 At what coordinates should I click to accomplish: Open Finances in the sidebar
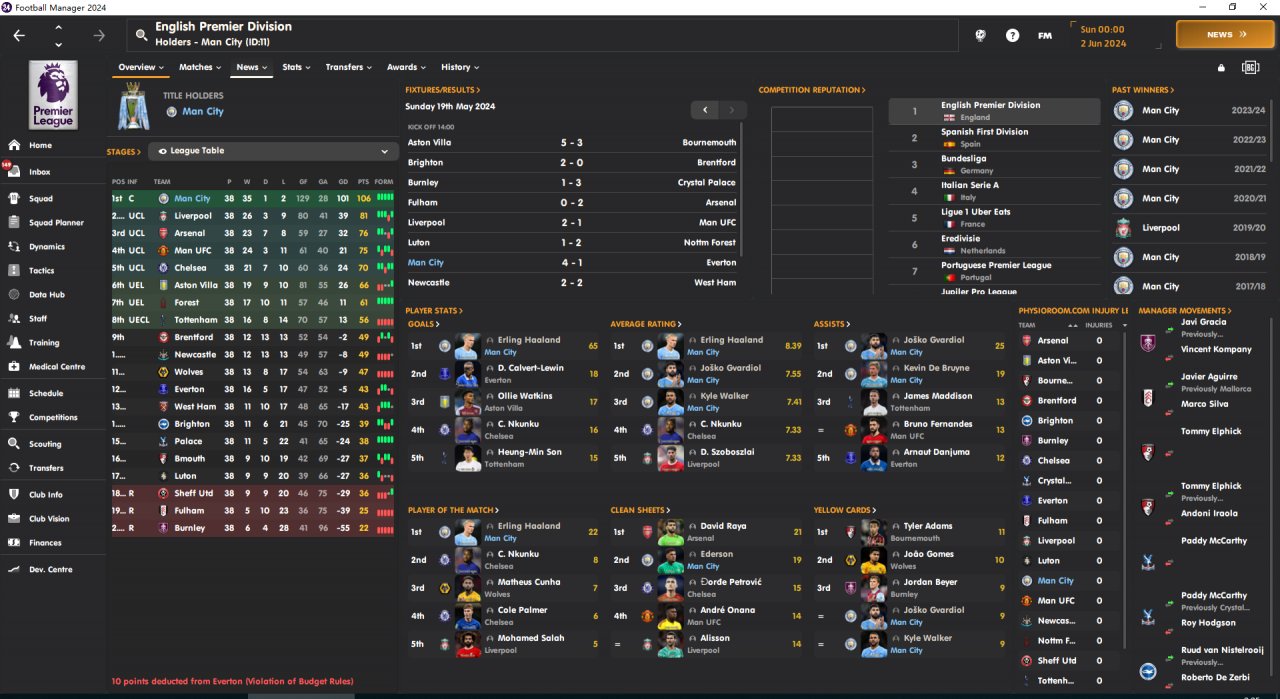(x=45, y=543)
